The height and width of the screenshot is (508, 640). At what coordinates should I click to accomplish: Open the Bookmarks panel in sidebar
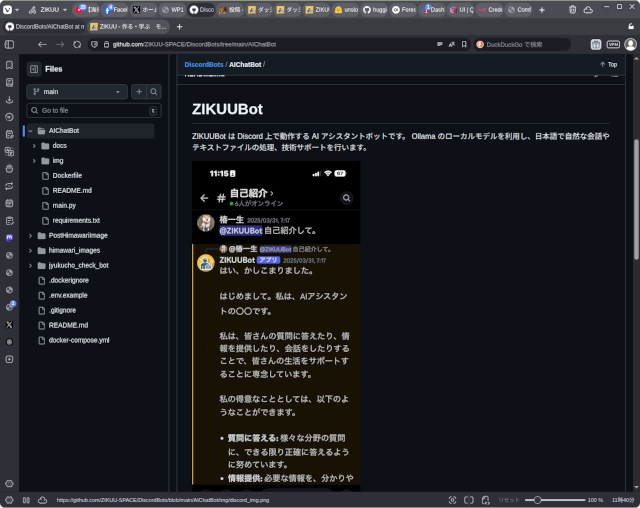click(9, 65)
